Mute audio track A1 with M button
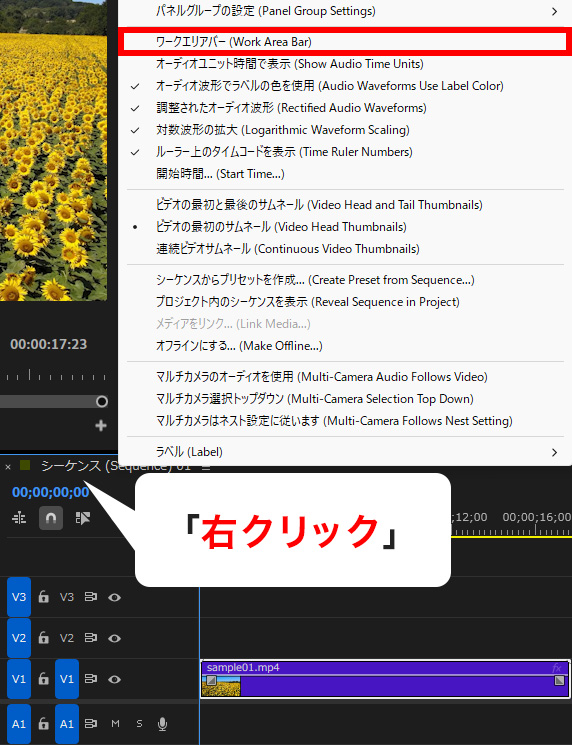 coord(115,724)
